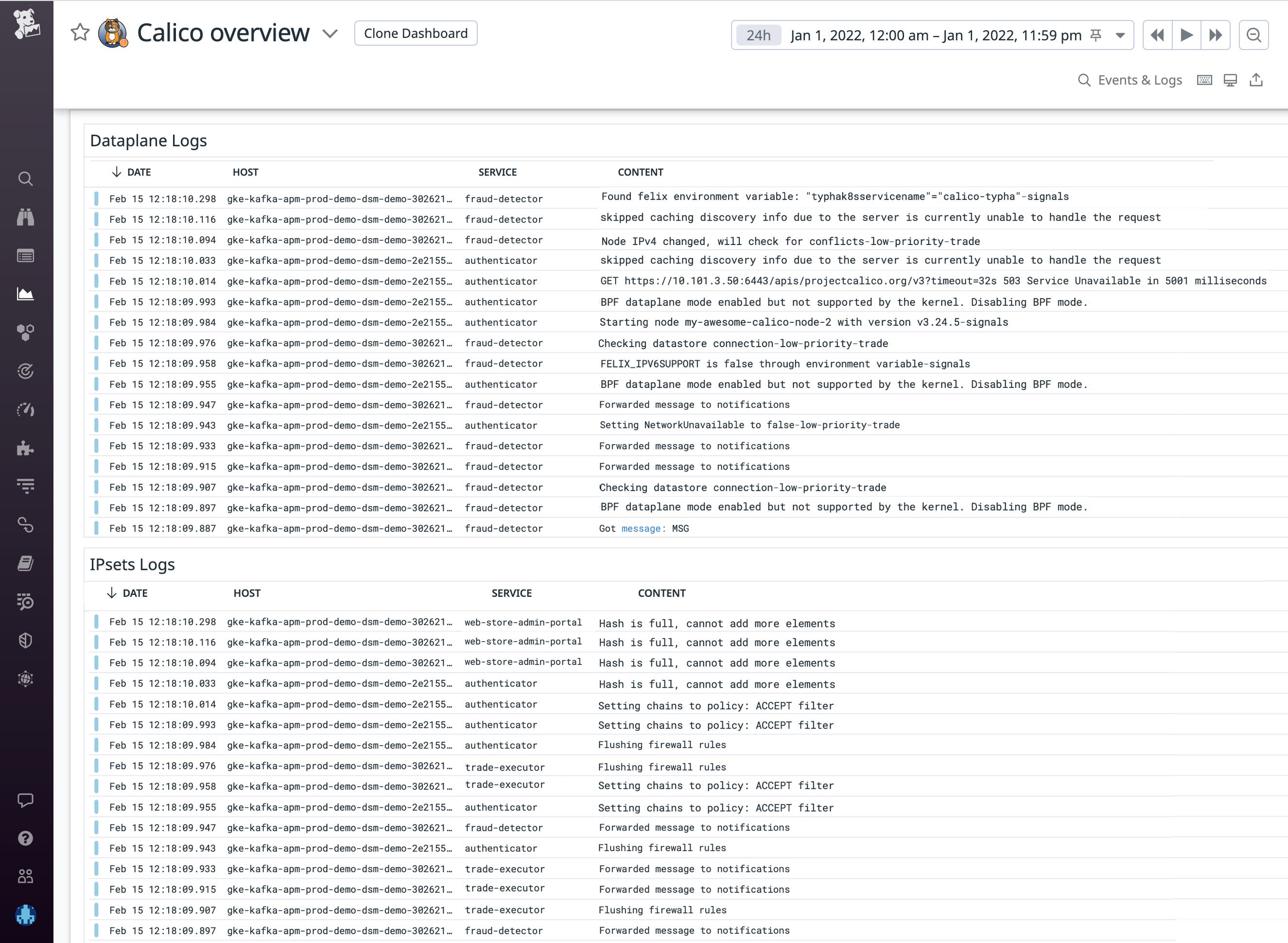Click the Clone Dashboard button
1288x943 pixels.
(416, 33)
